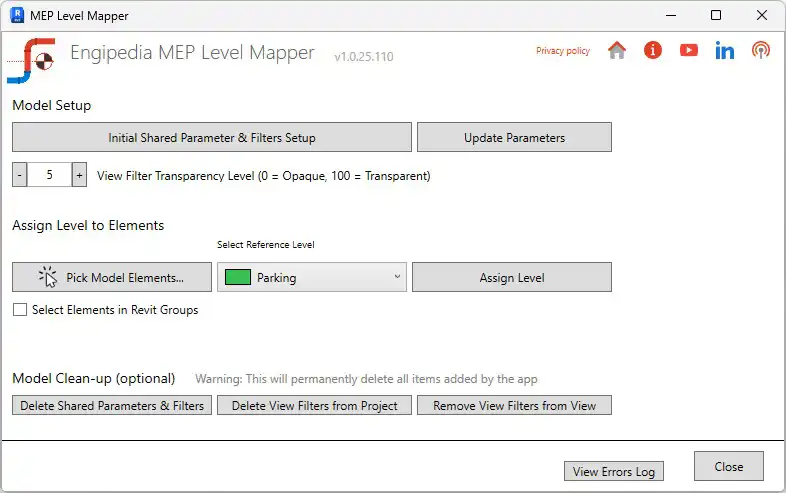
Task: Open View Errors Log
Action: [x=614, y=471]
